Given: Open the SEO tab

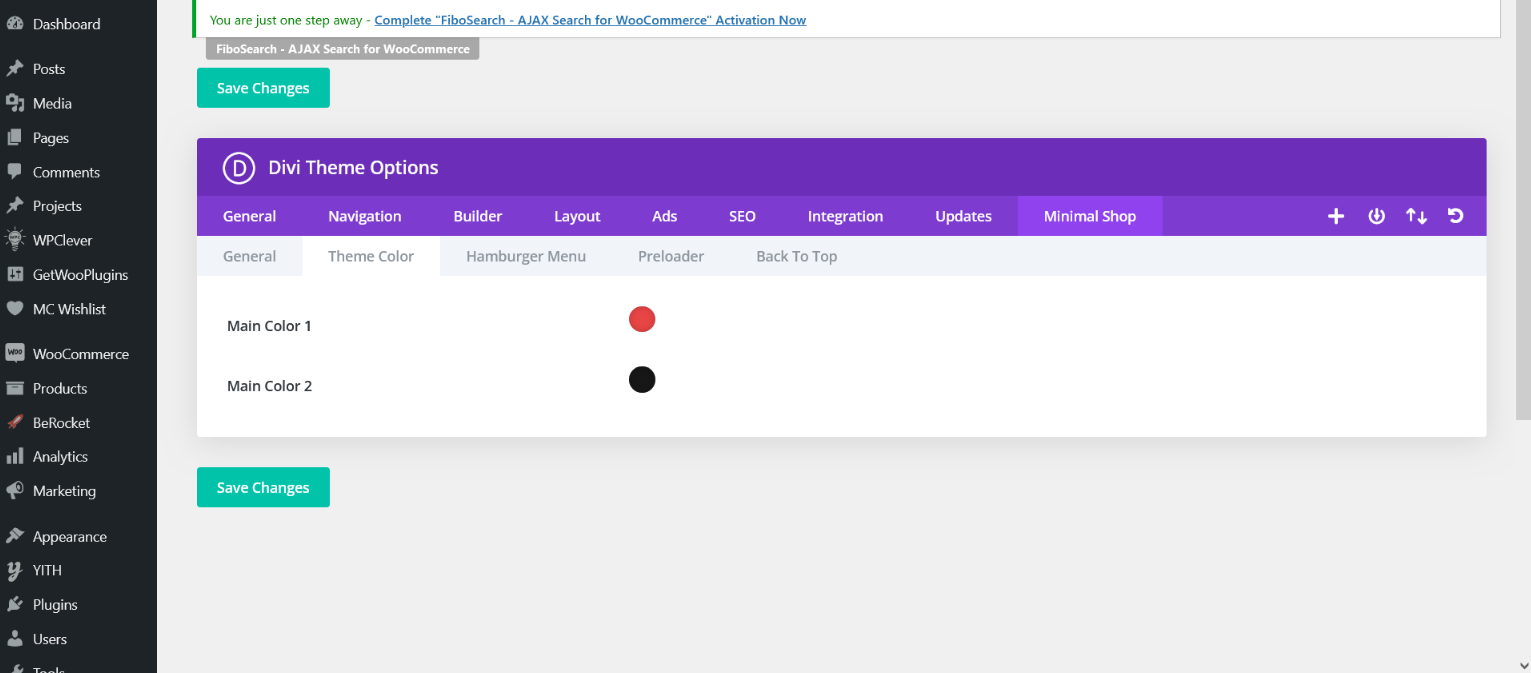Looking at the screenshot, I should (x=742, y=216).
